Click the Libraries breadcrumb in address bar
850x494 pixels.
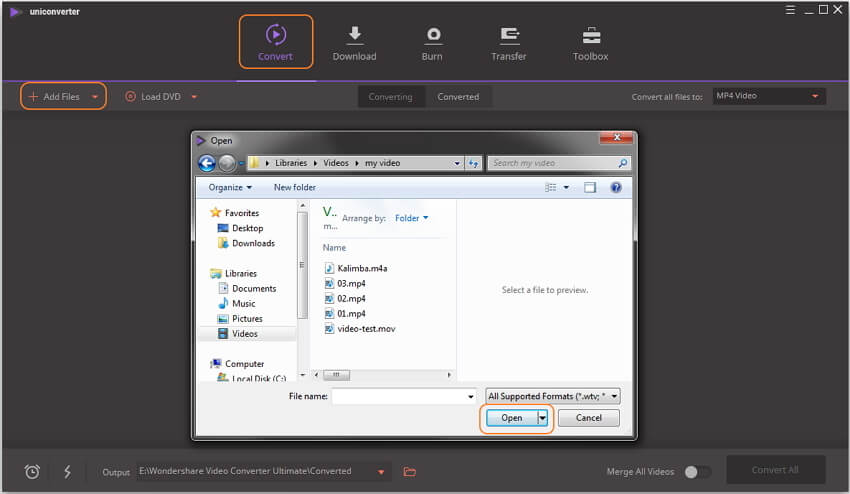pyautogui.click(x=291, y=163)
